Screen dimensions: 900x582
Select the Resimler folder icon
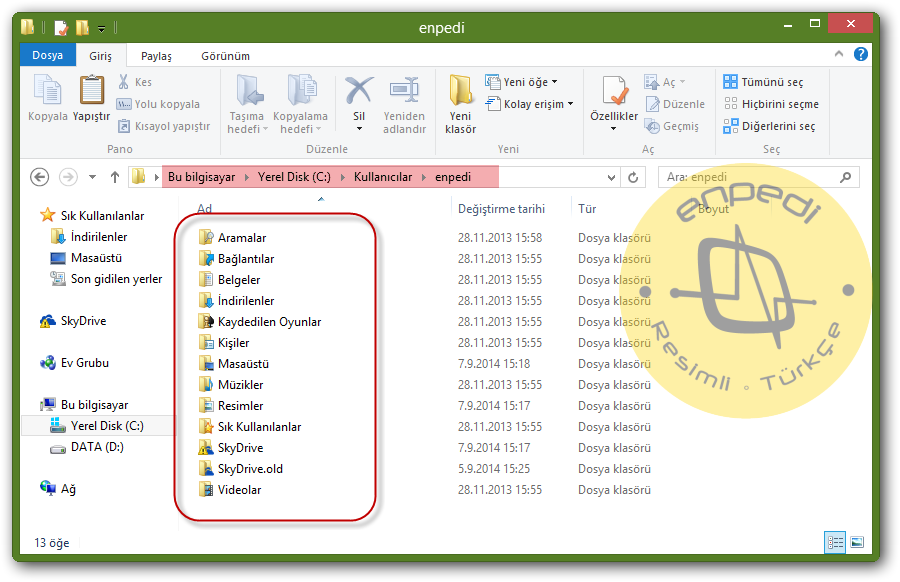click(205, 405)
